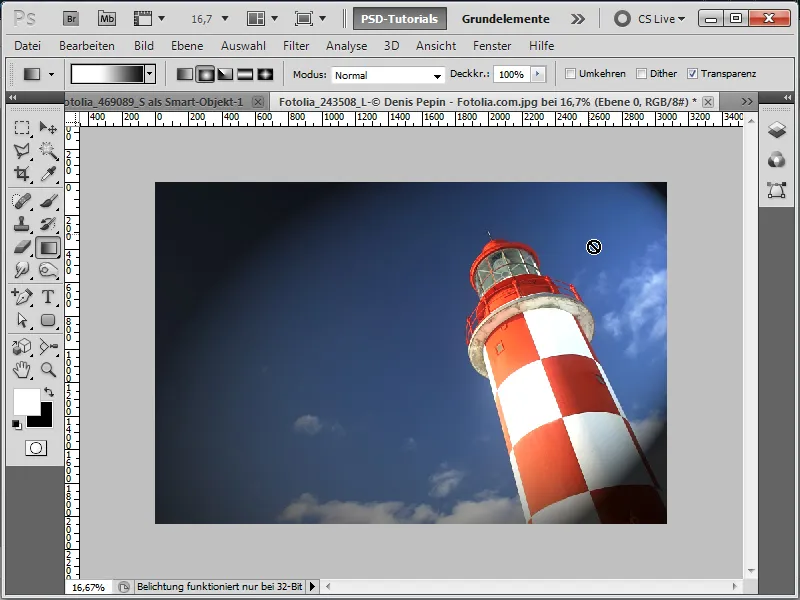Choose radial gradient style
The width and height of the screenshot is (800, 600).
[205, 74]
